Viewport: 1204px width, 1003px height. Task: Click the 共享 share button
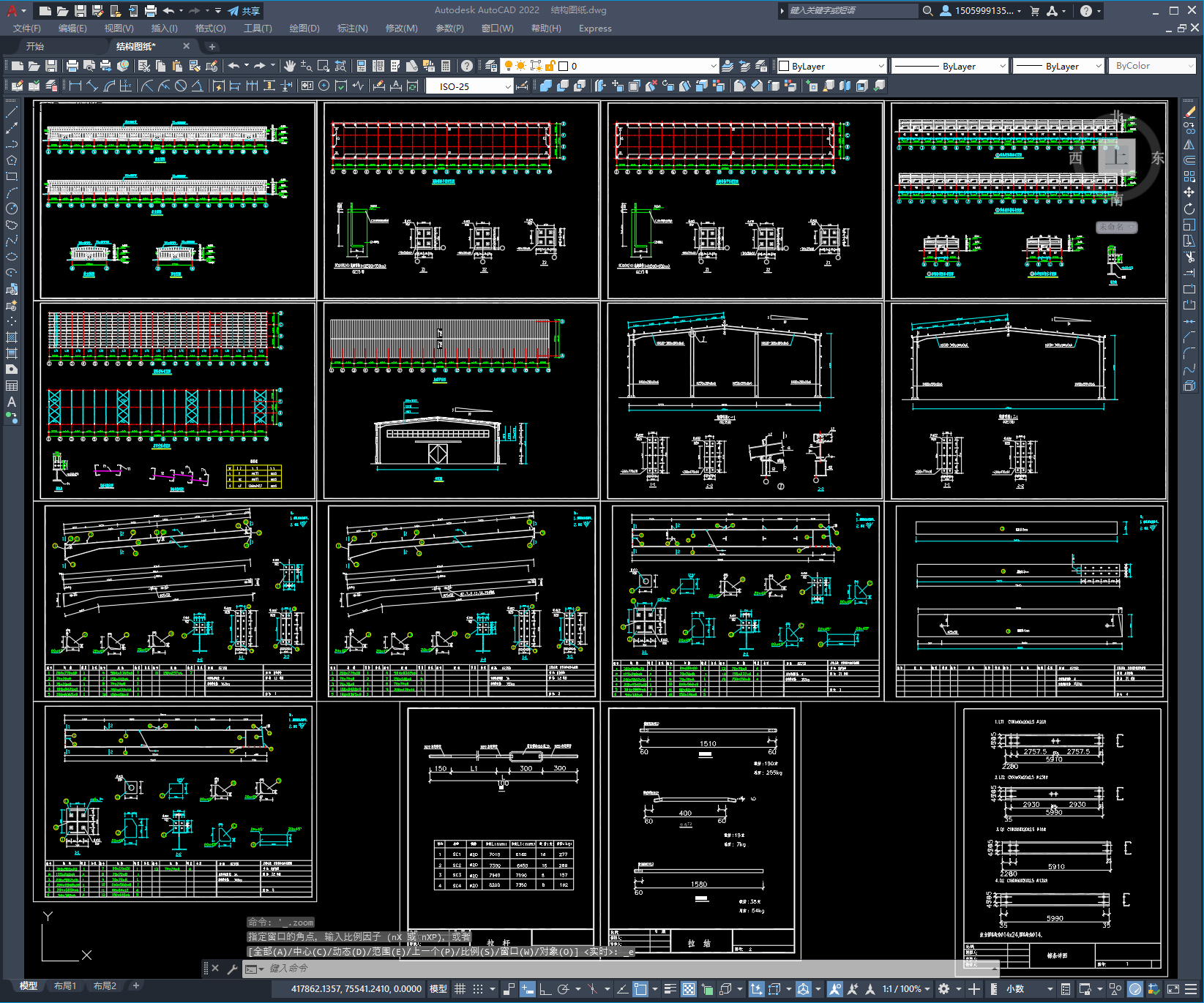pos(244,11)
